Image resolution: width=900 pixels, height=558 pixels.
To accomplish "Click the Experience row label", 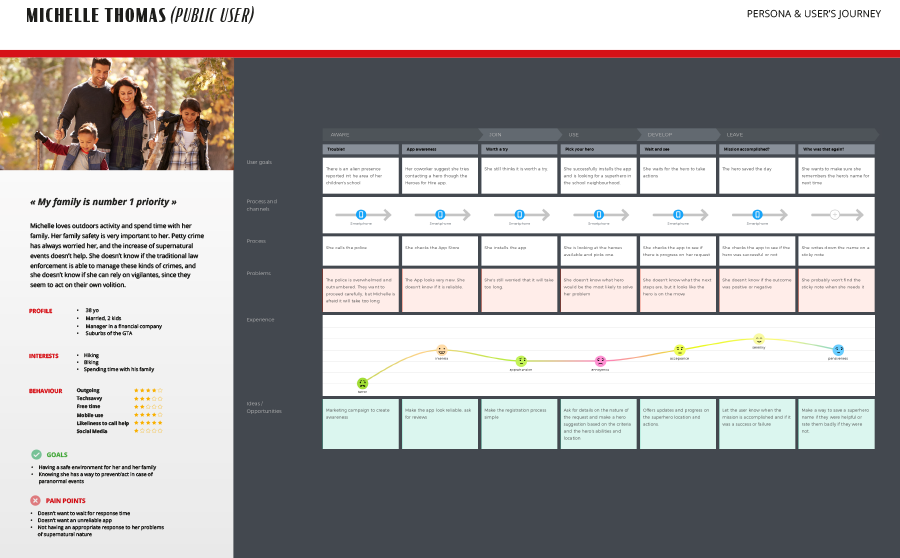I will tap(260, 320).
